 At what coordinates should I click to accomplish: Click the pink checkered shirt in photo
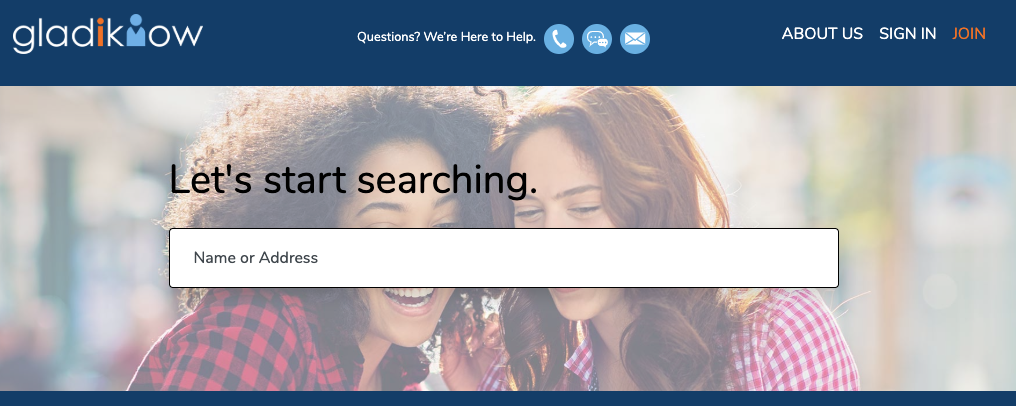pos(797,343)
